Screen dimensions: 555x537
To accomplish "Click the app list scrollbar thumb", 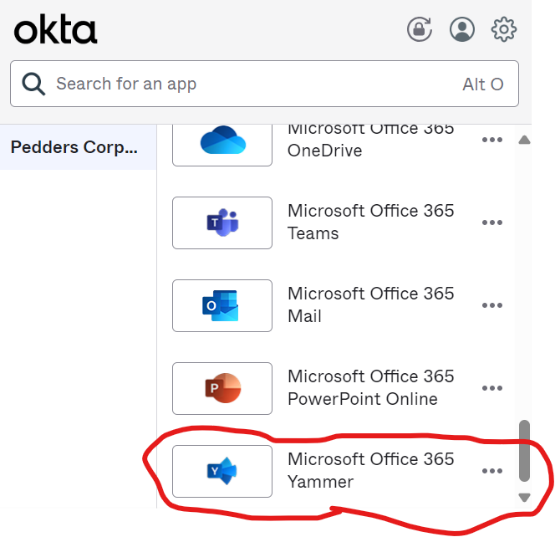I will [x=524, y=451].
